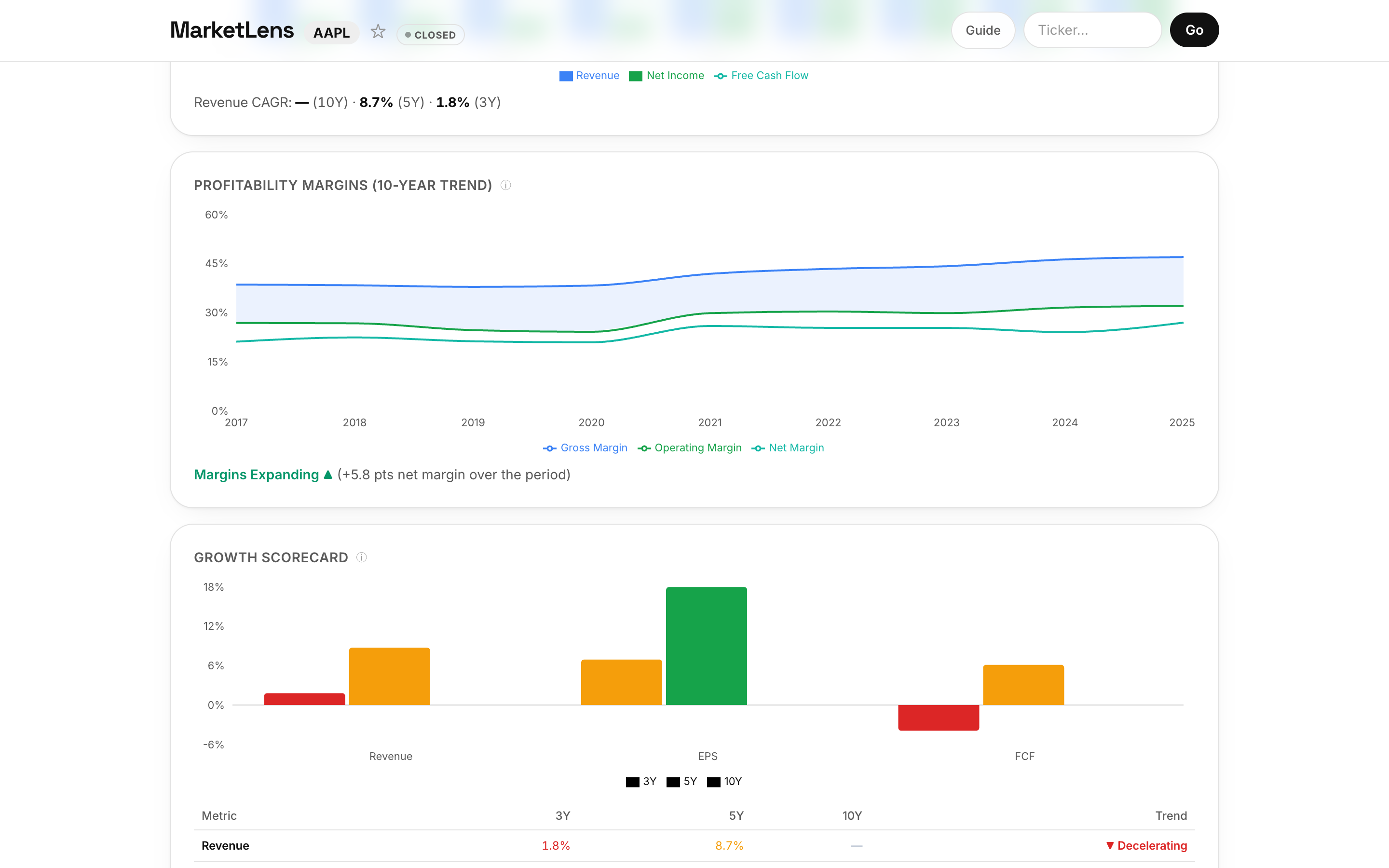This screenshot has width=1389, height=868.
Task: Click the 45% y-axis label
Action: tap(217, 263)
